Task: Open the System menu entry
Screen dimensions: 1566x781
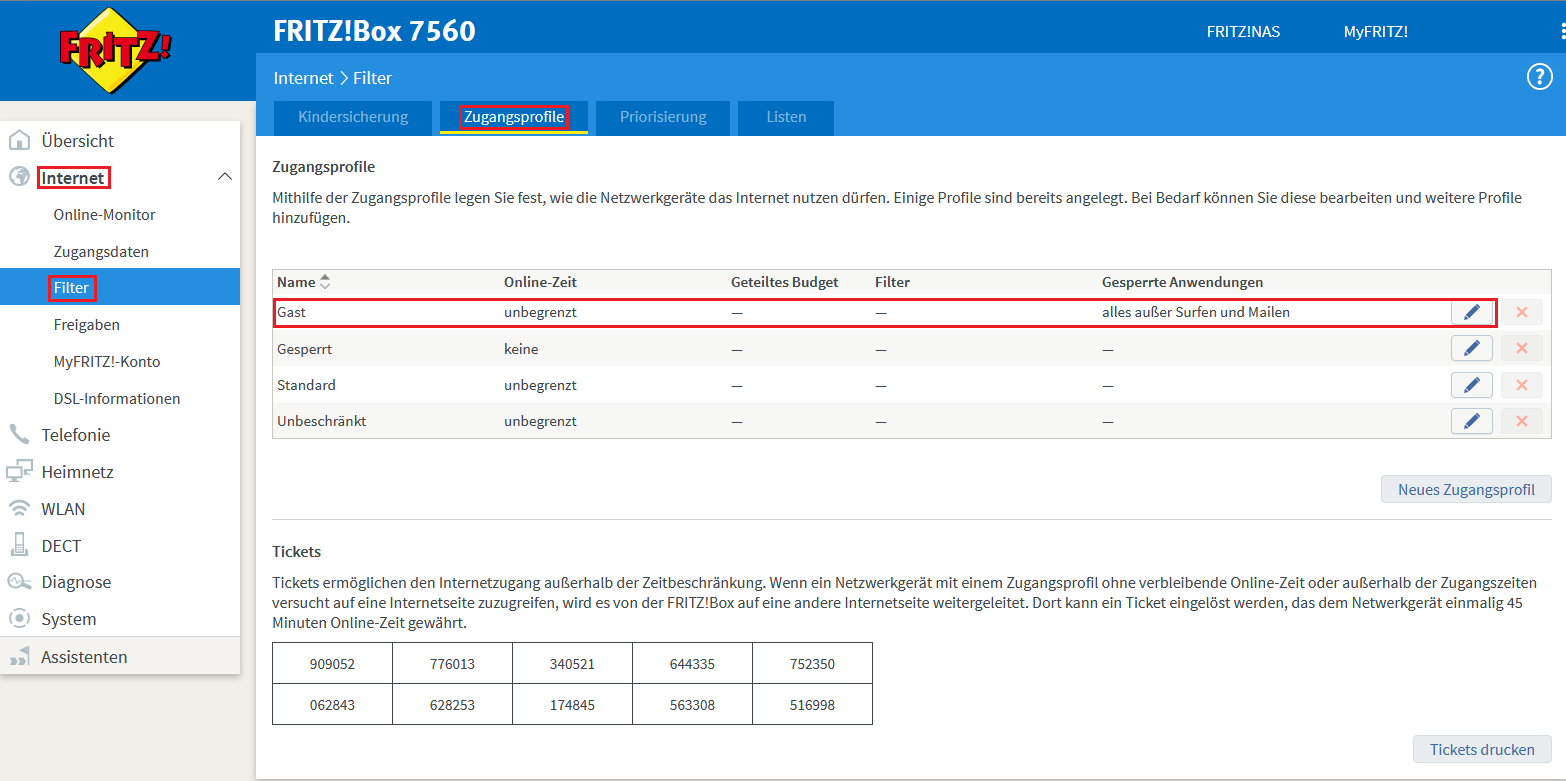Action: pyautogui.click(x=69, y=619)
